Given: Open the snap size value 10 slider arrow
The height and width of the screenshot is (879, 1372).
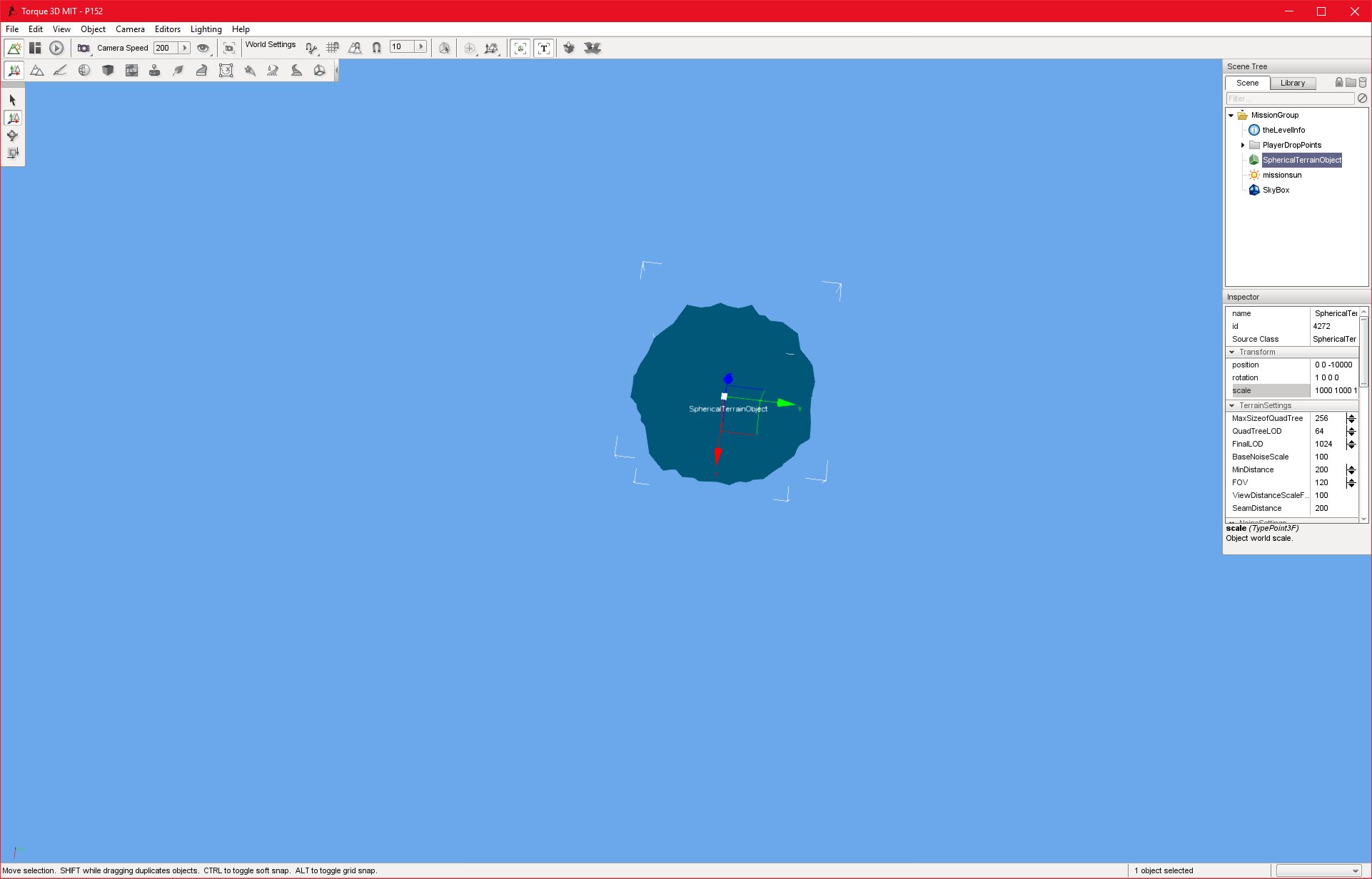Looking at the screenshot, I should pos(421,46).
